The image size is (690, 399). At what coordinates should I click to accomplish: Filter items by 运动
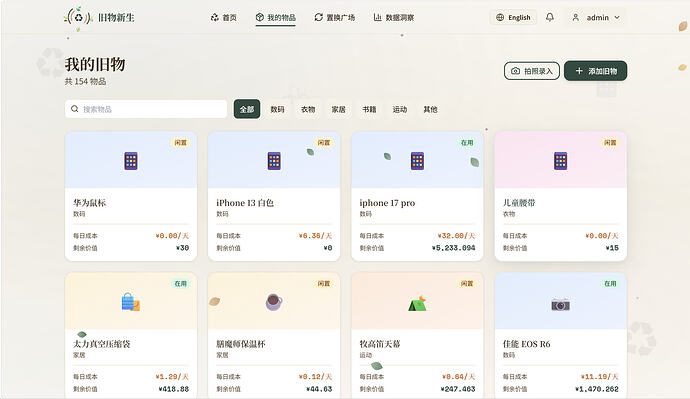[400, 109]
